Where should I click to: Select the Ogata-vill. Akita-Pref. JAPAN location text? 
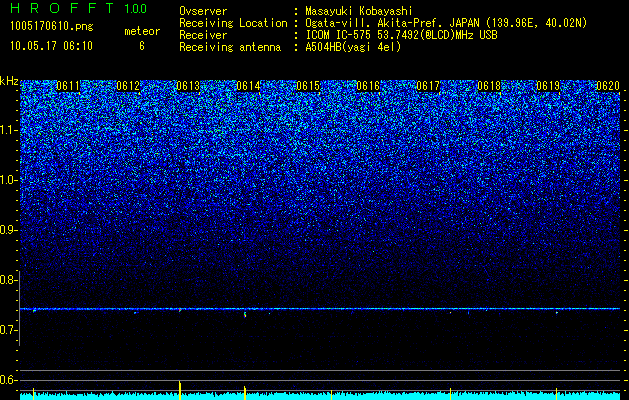pos(446,23)
